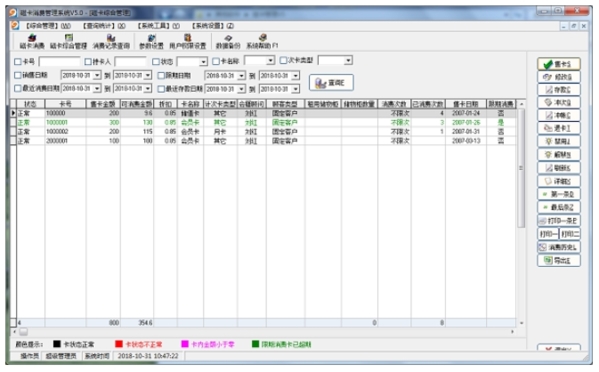The width and height of the screenshot is (599, 372).
Task: Expand the 状态 dropdown list
Action: (x=203, y=61)
